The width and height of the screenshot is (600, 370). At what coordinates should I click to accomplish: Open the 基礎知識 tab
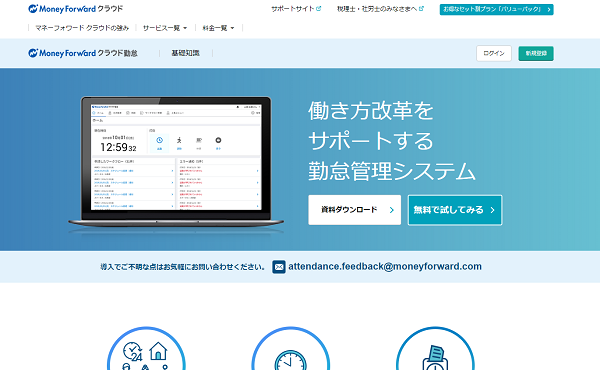pos(186,53)
